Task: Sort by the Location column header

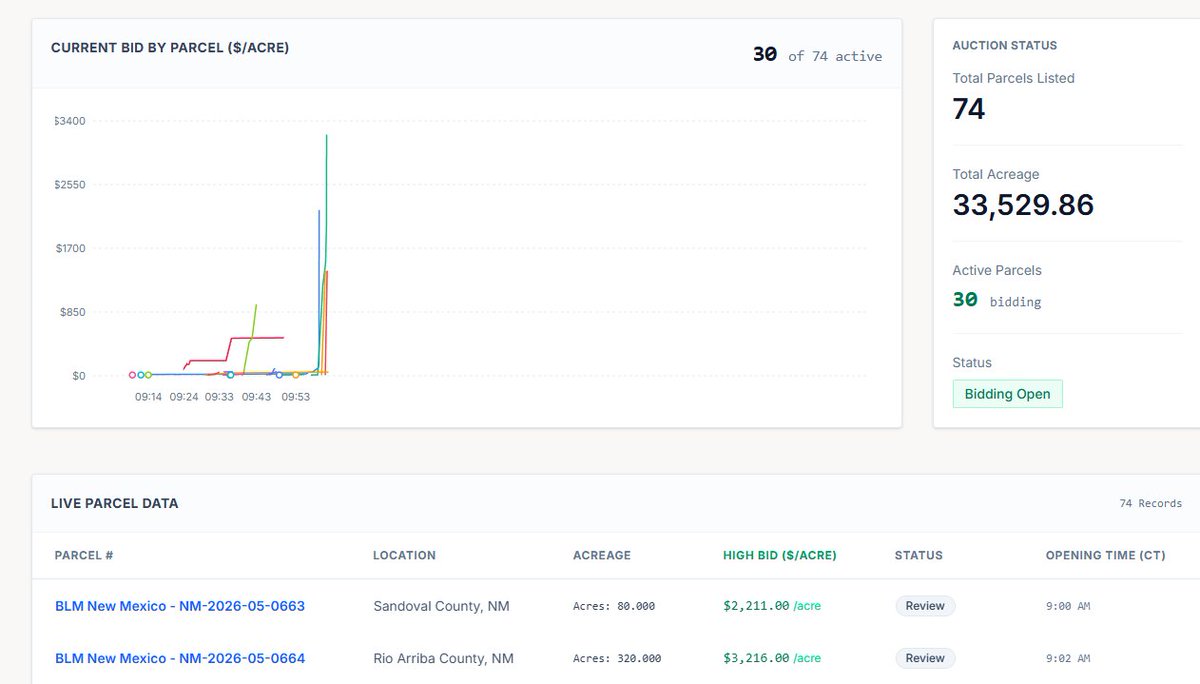Action: (404, 555)
